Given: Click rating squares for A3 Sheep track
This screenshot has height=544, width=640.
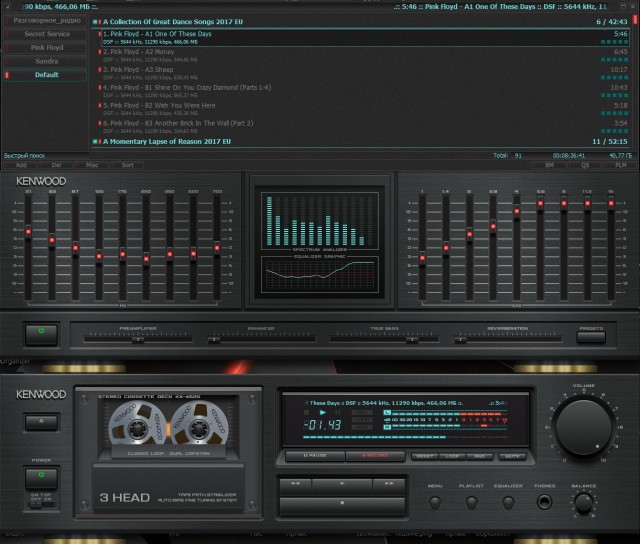Looking at the screenshot, I should pos(614,78).
